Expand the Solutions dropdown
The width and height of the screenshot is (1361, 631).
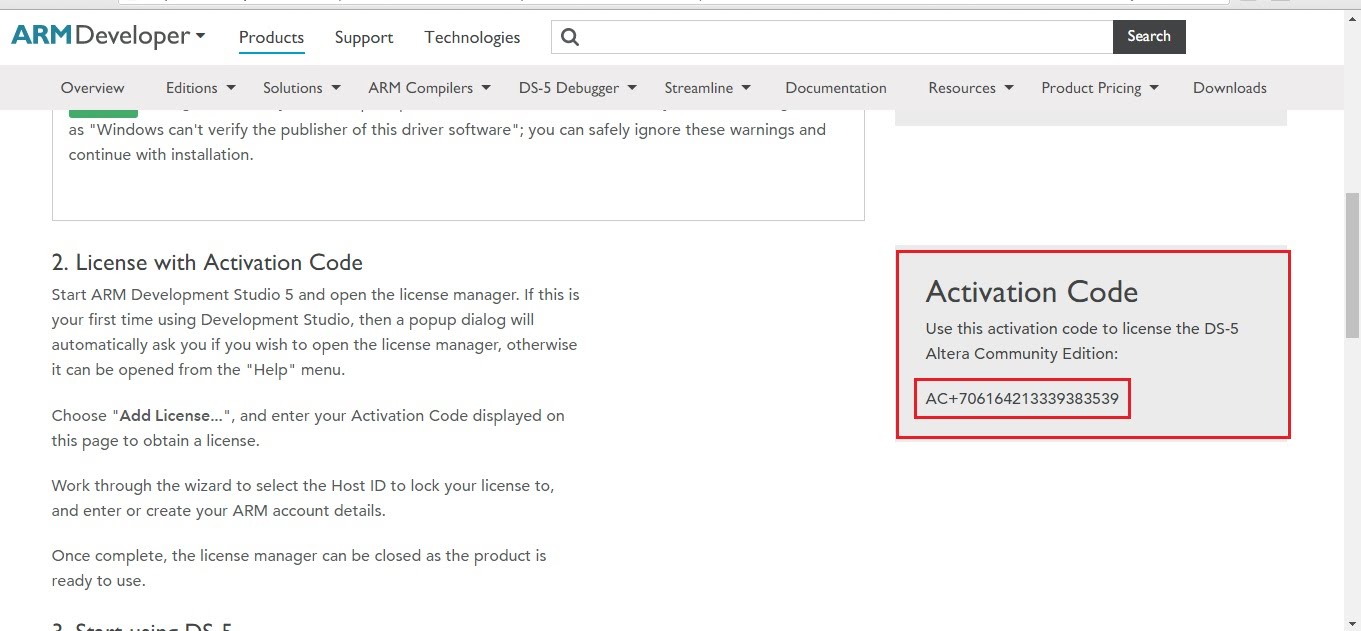click(x=302, y=88)
